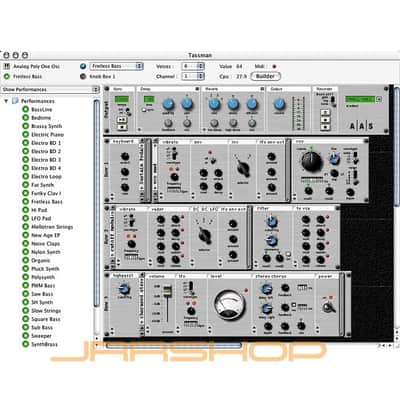
Task: Select the Funky Clav I performance
Action: click(x=46, y=193)
